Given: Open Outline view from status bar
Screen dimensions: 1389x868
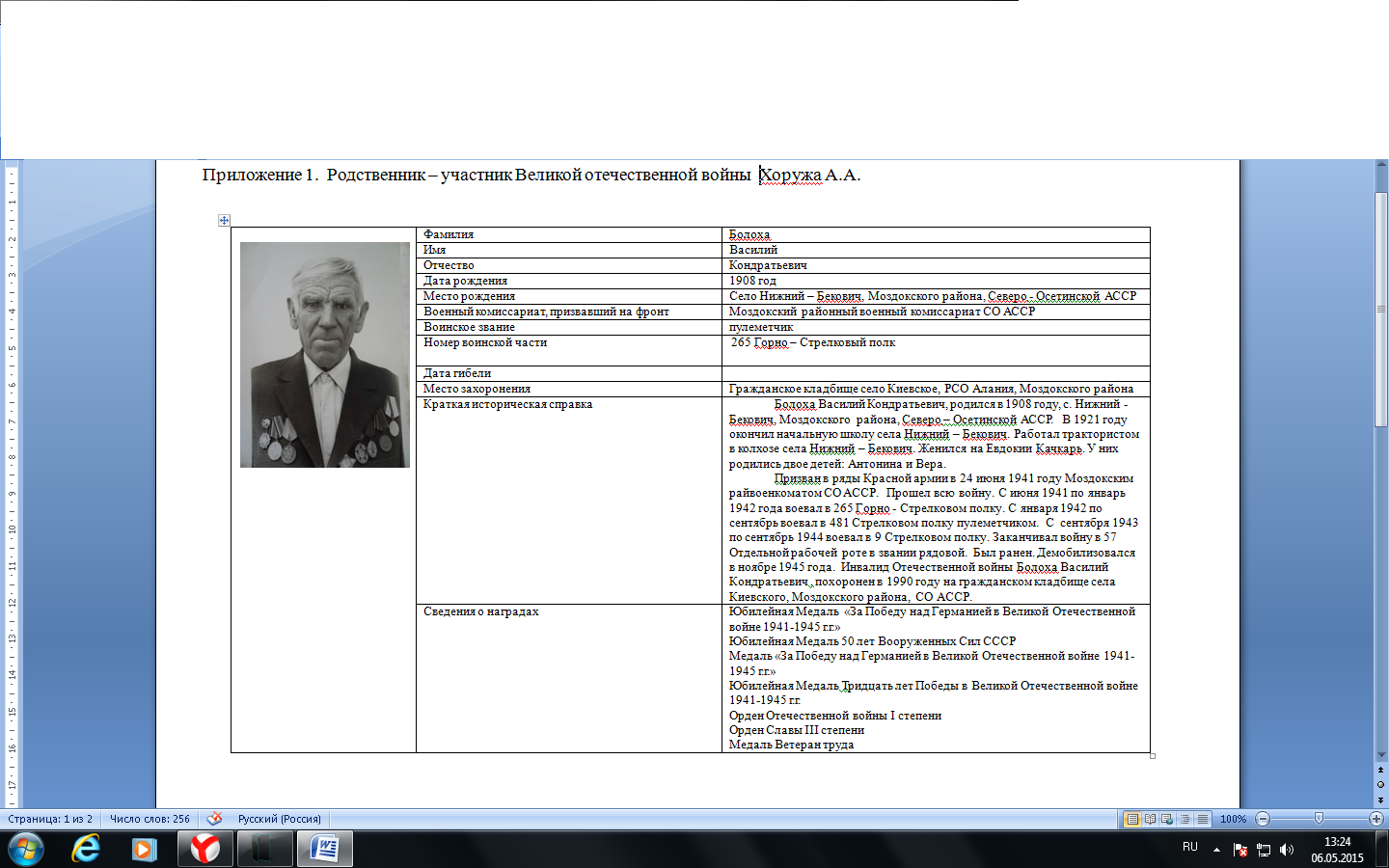Looking at the screenshot, I should coord(1185,819).
